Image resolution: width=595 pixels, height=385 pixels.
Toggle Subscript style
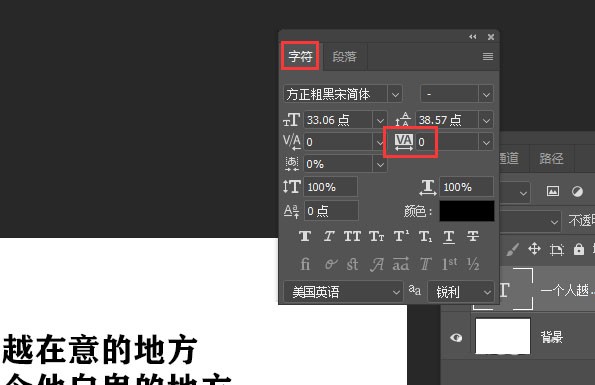[425, 237]
